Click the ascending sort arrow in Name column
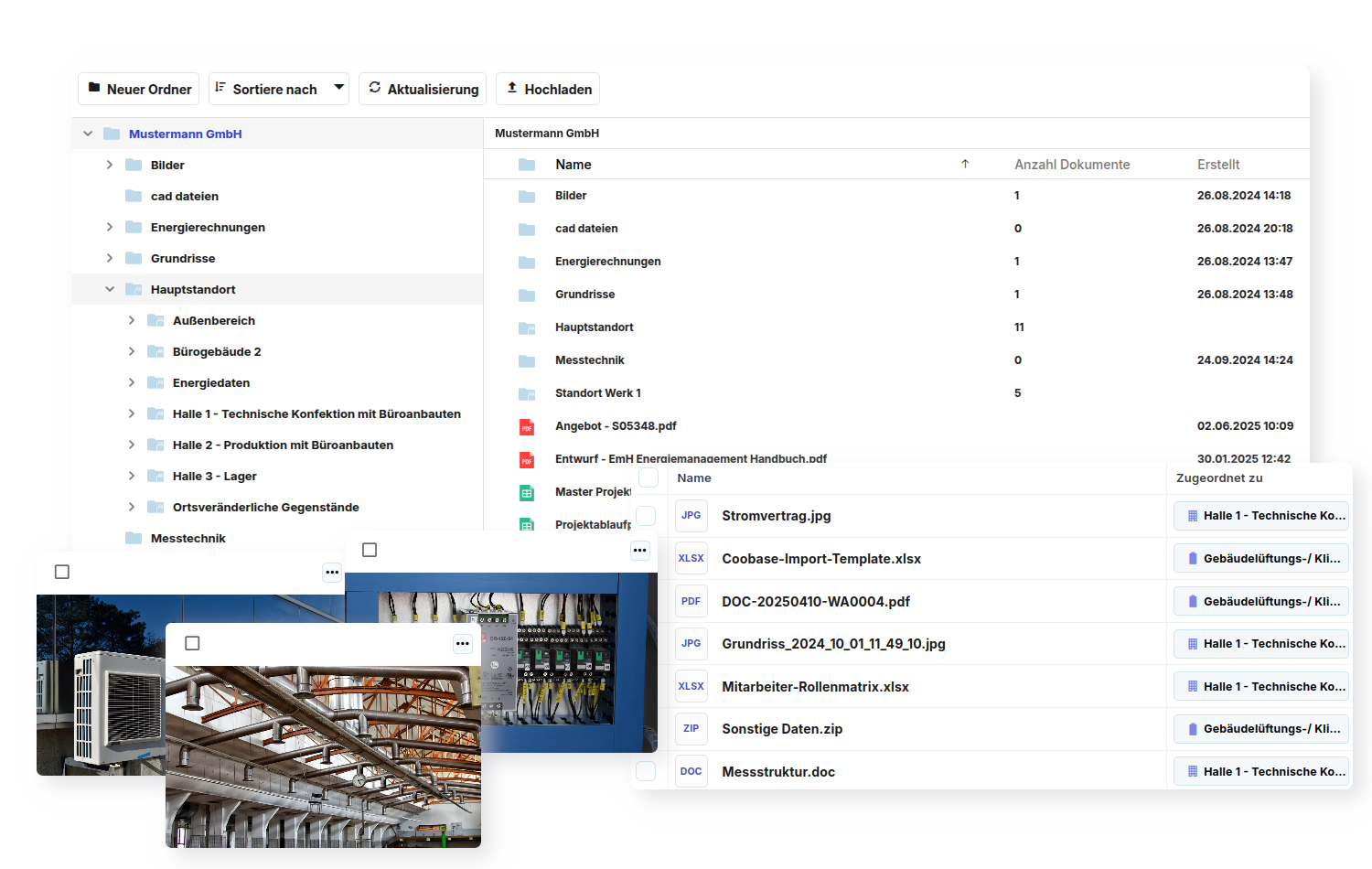This screenshot has height=869, width=1372. pyautogui.click(x=965, y=165)
